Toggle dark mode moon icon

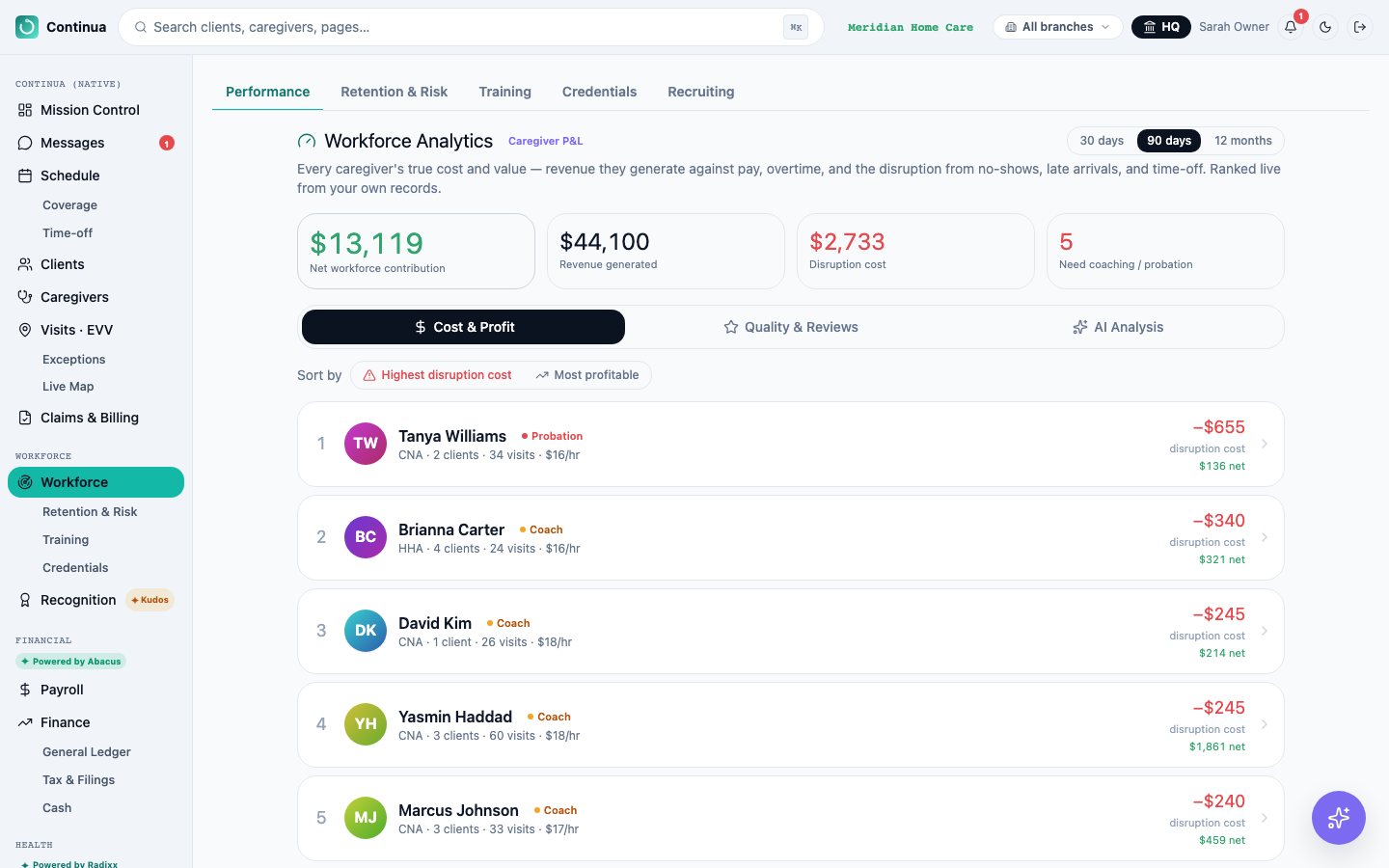tap(1325, 27)
